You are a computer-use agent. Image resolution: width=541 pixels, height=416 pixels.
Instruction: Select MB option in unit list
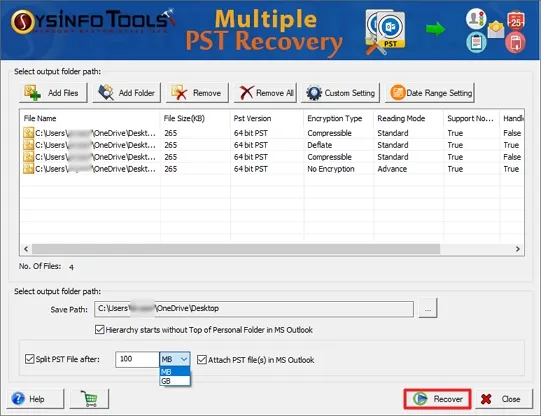(x=175, y=372)
